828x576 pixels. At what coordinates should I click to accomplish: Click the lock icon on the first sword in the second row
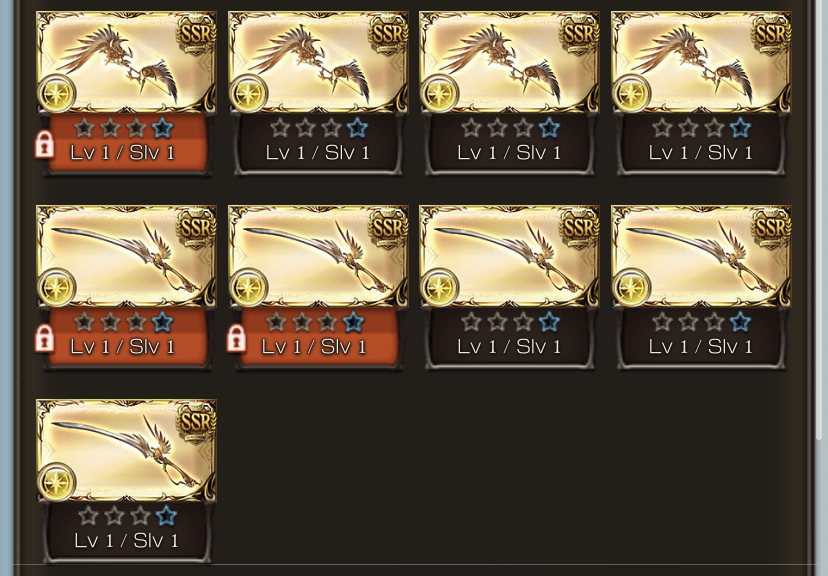(x=44, y=338)
